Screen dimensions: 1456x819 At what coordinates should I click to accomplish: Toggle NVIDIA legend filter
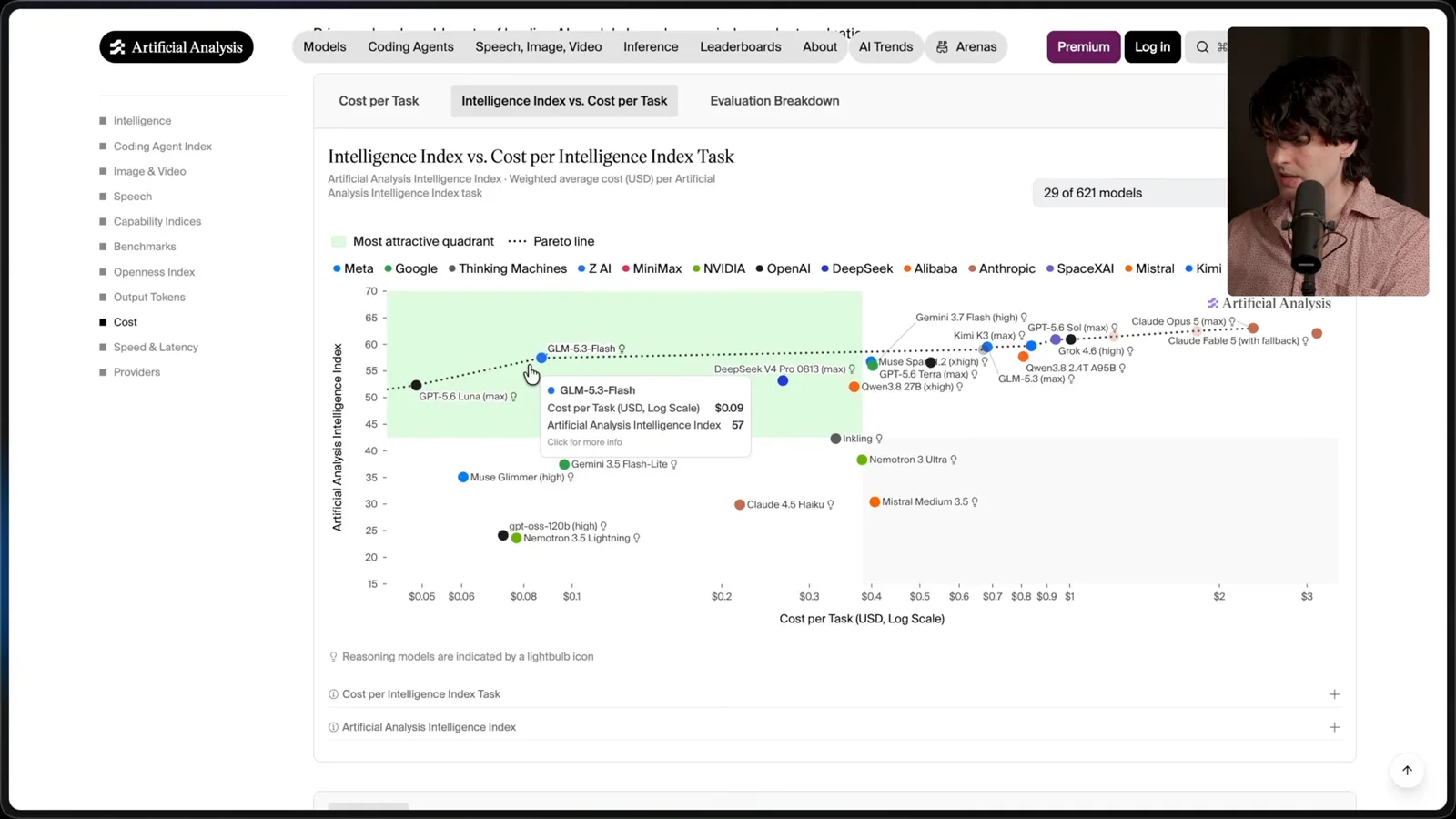[718, 268]
